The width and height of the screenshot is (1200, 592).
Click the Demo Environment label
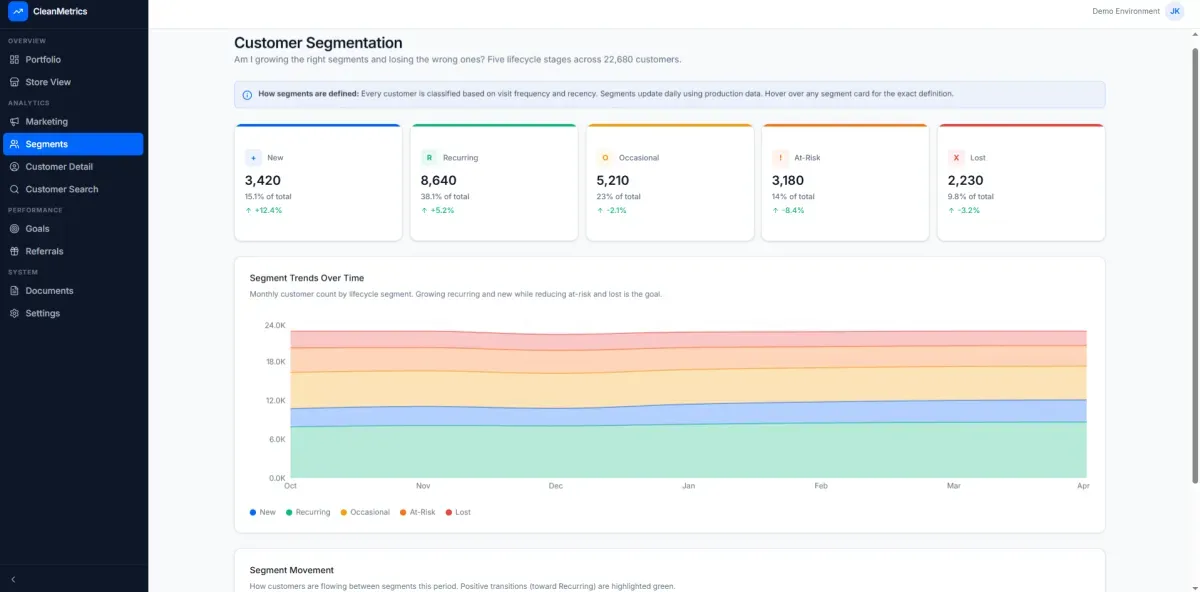[x=1125, y=11]
